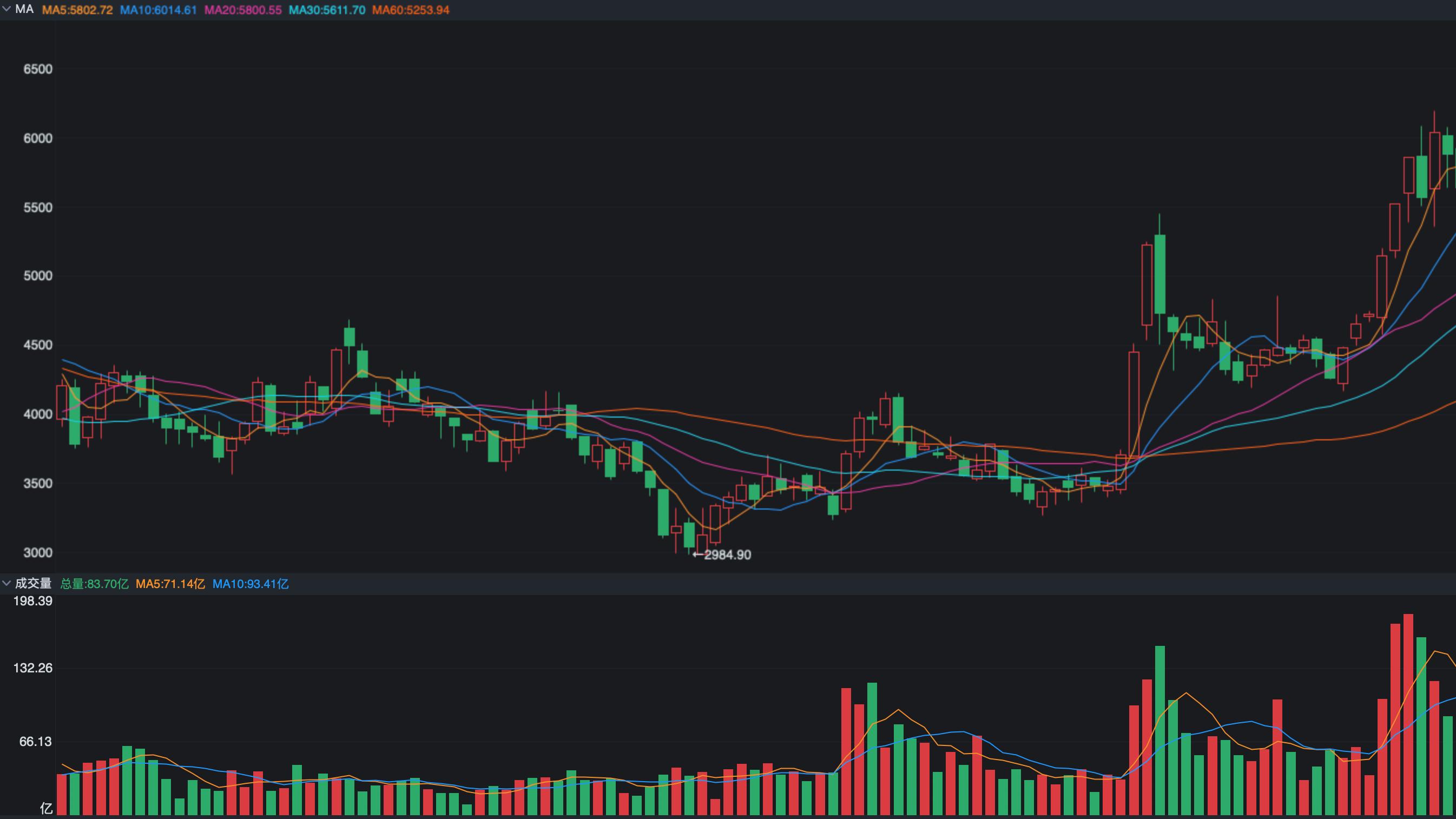Click the MA60:5253.94 legend label
This screenshot has height=819, width=1456.
(410, 10)
